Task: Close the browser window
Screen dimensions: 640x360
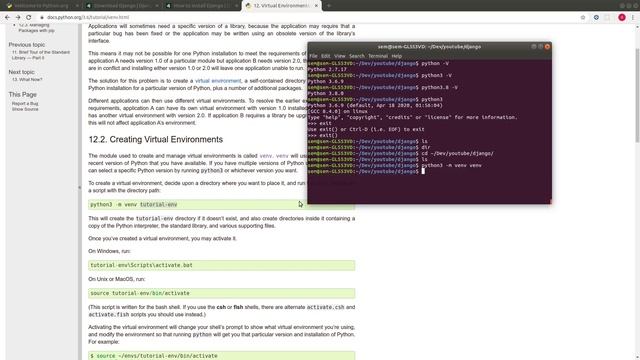Action: pos(636,6)
